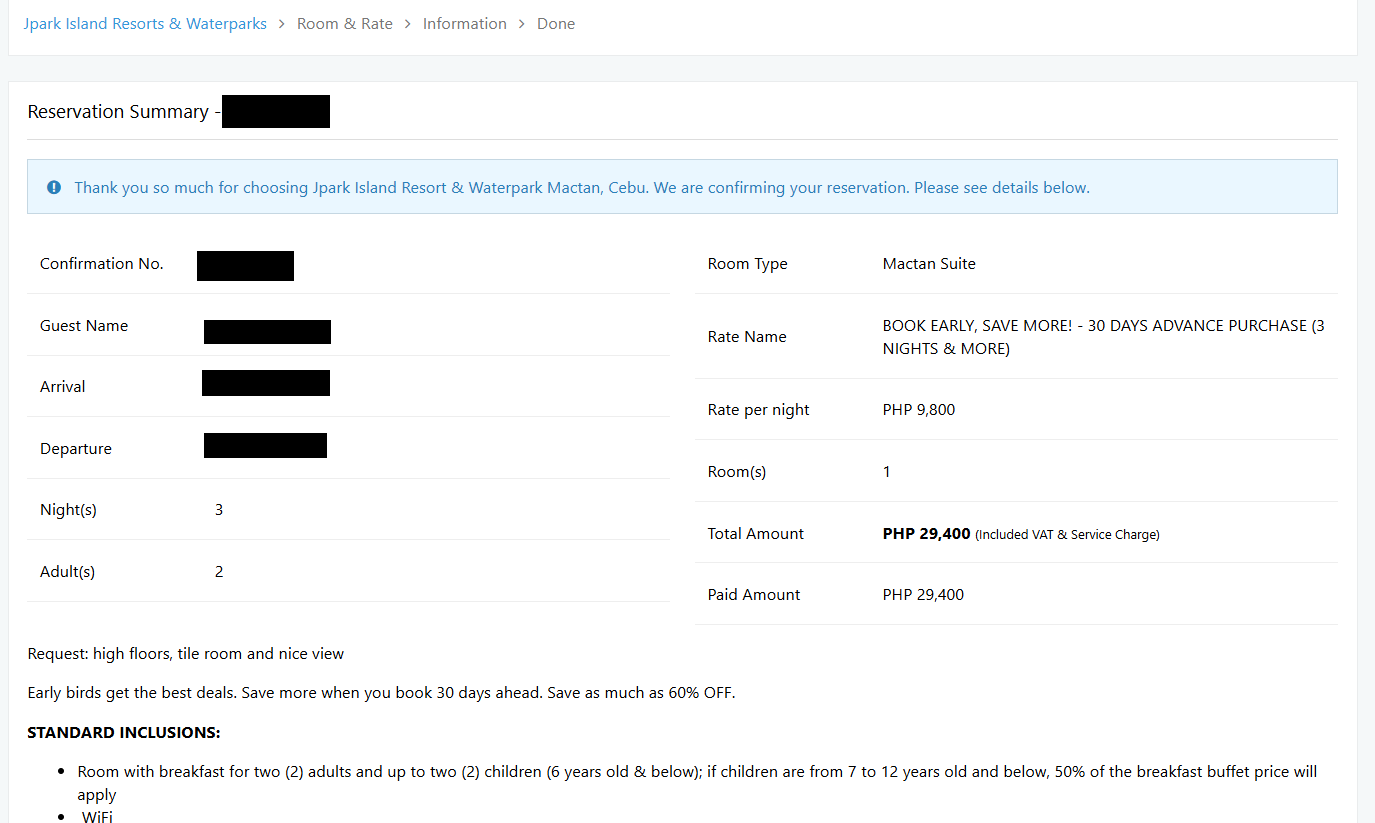
Task: Click the Night(s) label
Action: click(68, 510)
